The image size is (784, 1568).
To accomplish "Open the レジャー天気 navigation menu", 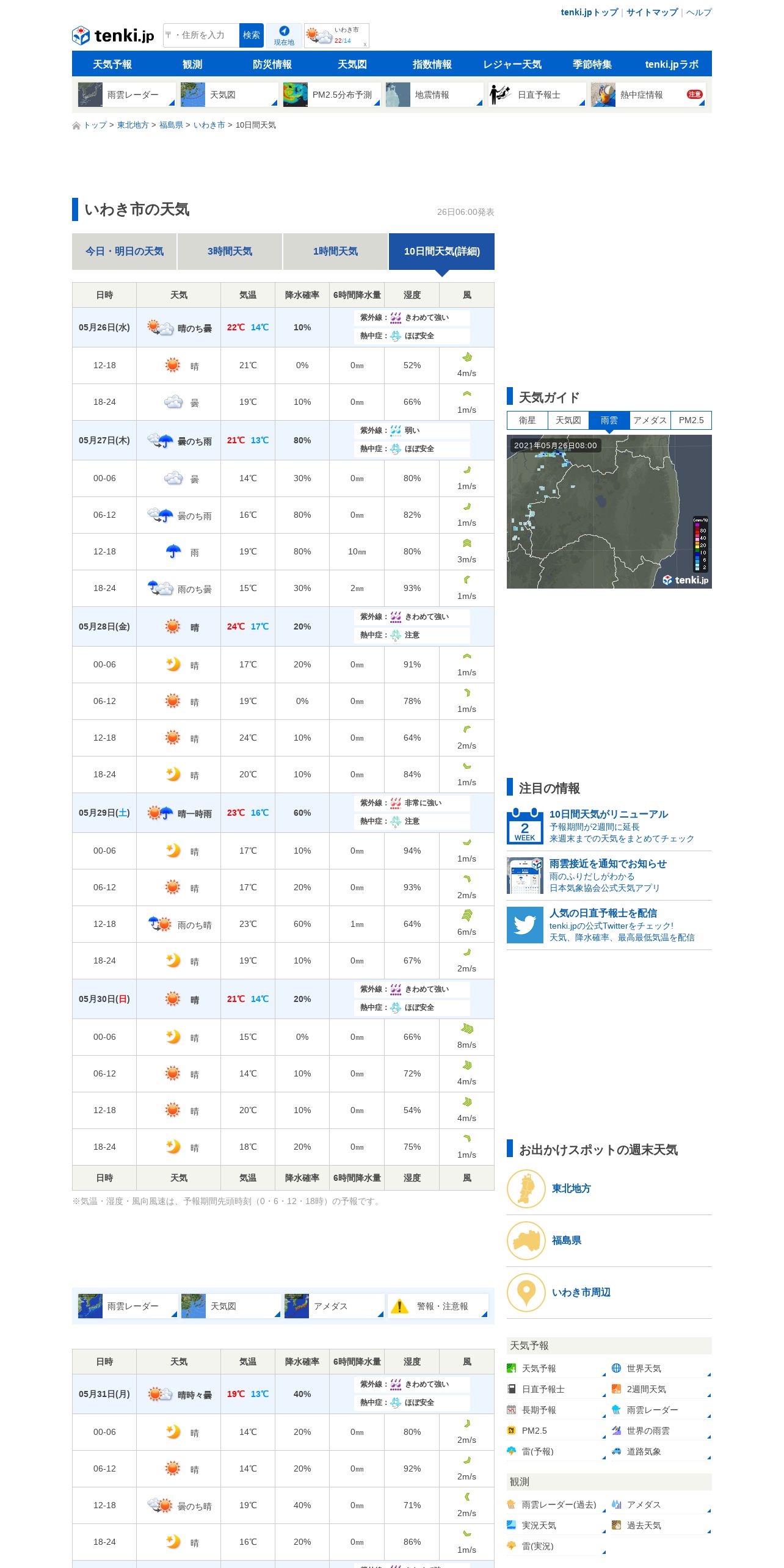I will [512, 64].
